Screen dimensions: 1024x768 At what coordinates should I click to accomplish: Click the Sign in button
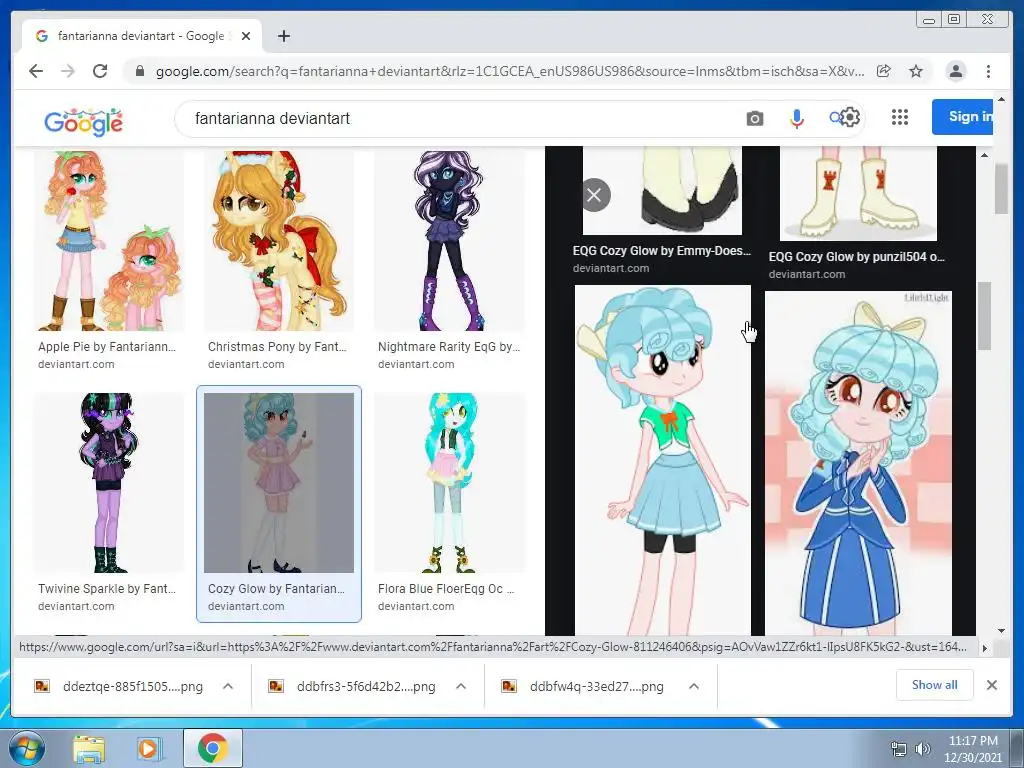[x=963, y=117]
